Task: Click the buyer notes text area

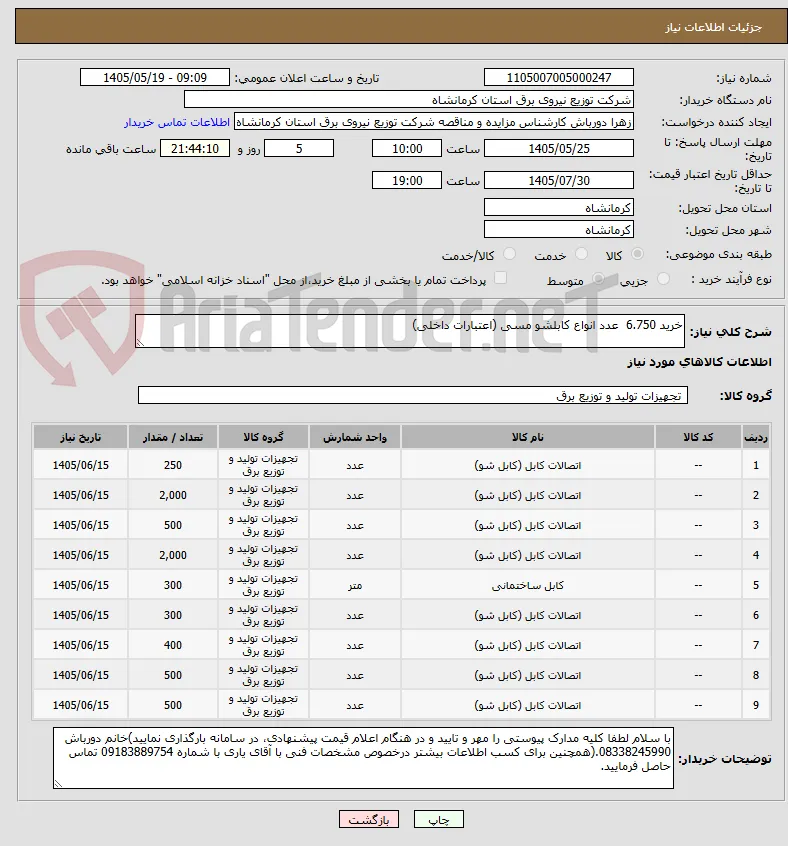Action: coord(364,758)
